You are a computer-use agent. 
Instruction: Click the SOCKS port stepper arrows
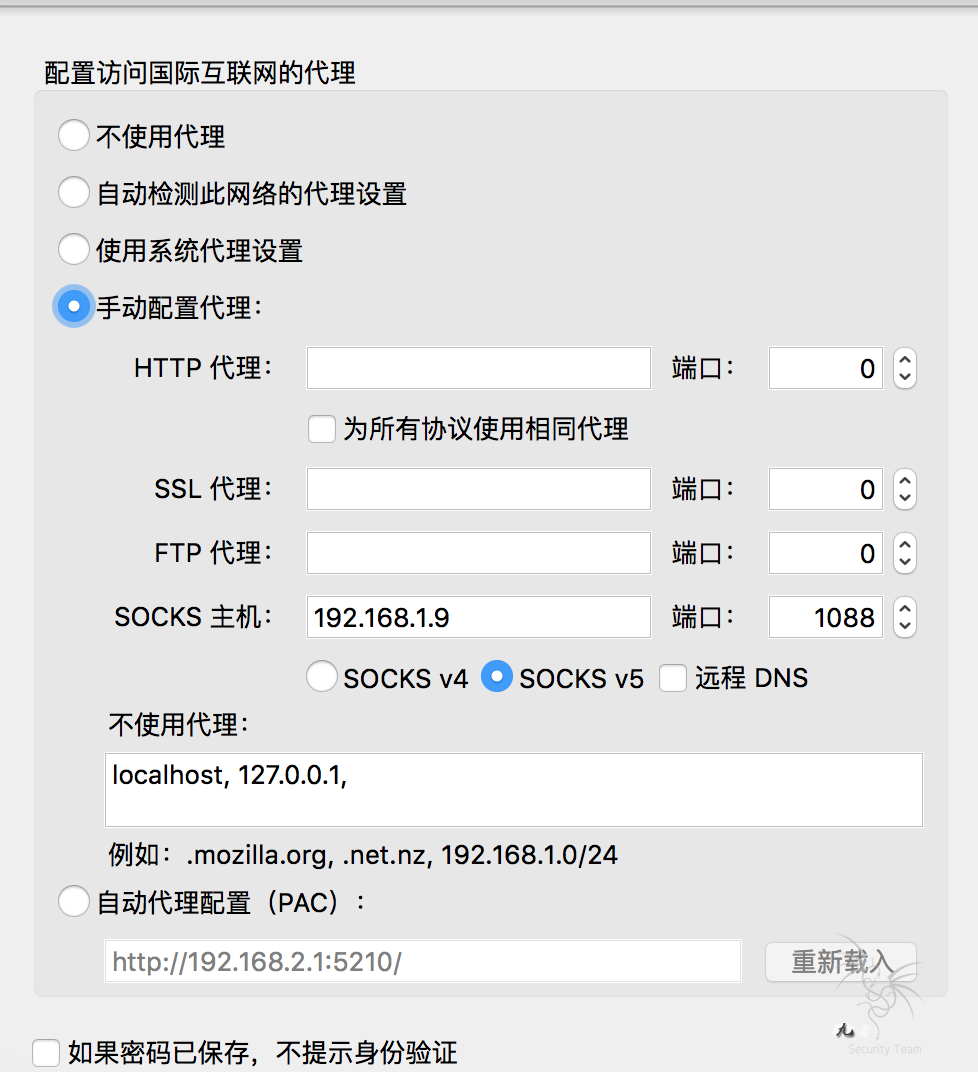pos(905,617)
